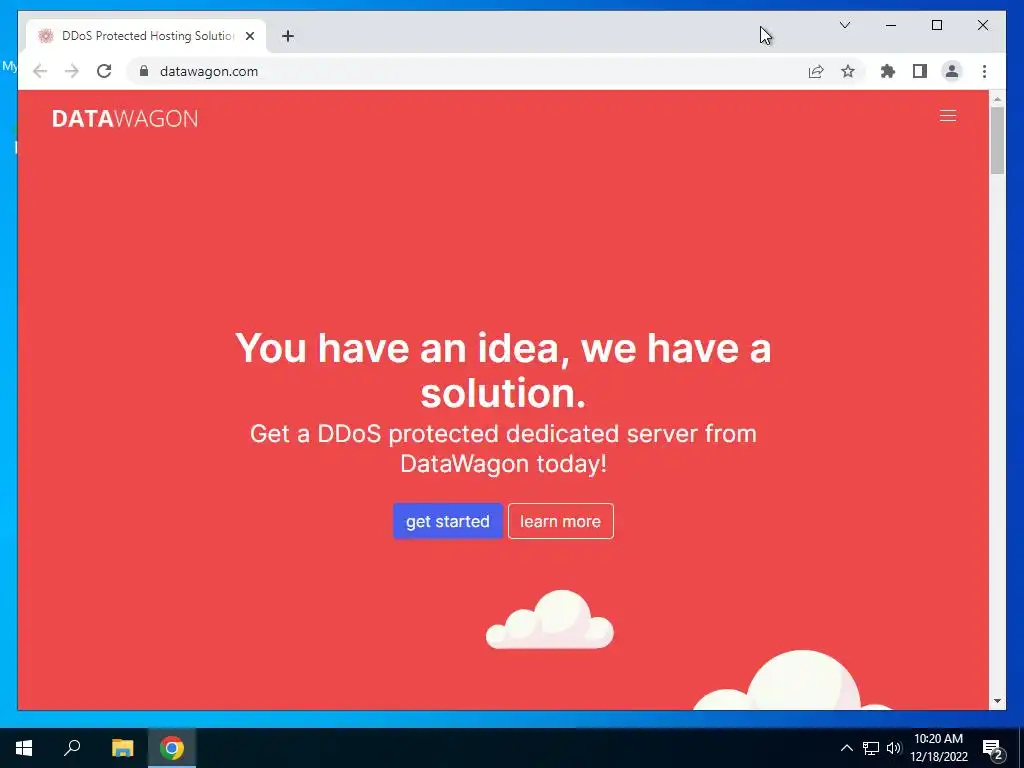Maximize the Chrome window

(x=936, y=25)
